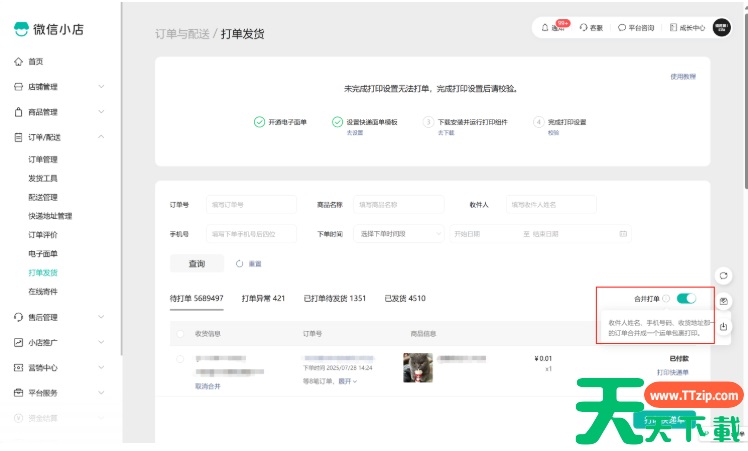Open 平台咨询 chat bubble
The width and height of the screenshot is (748, 451).
coord(622,28)
